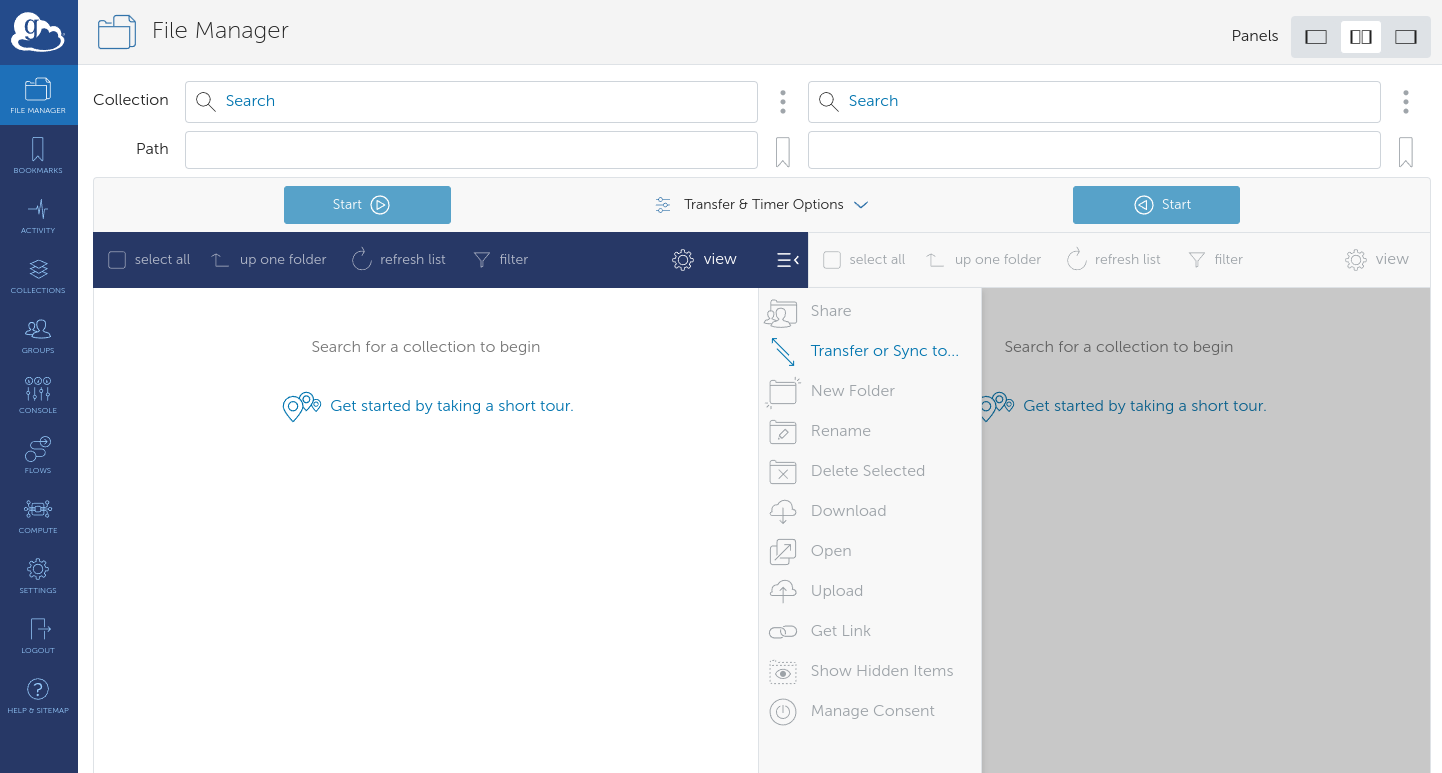
Task: Open the Compute sidebar icon
Action: tap(38, 517)
